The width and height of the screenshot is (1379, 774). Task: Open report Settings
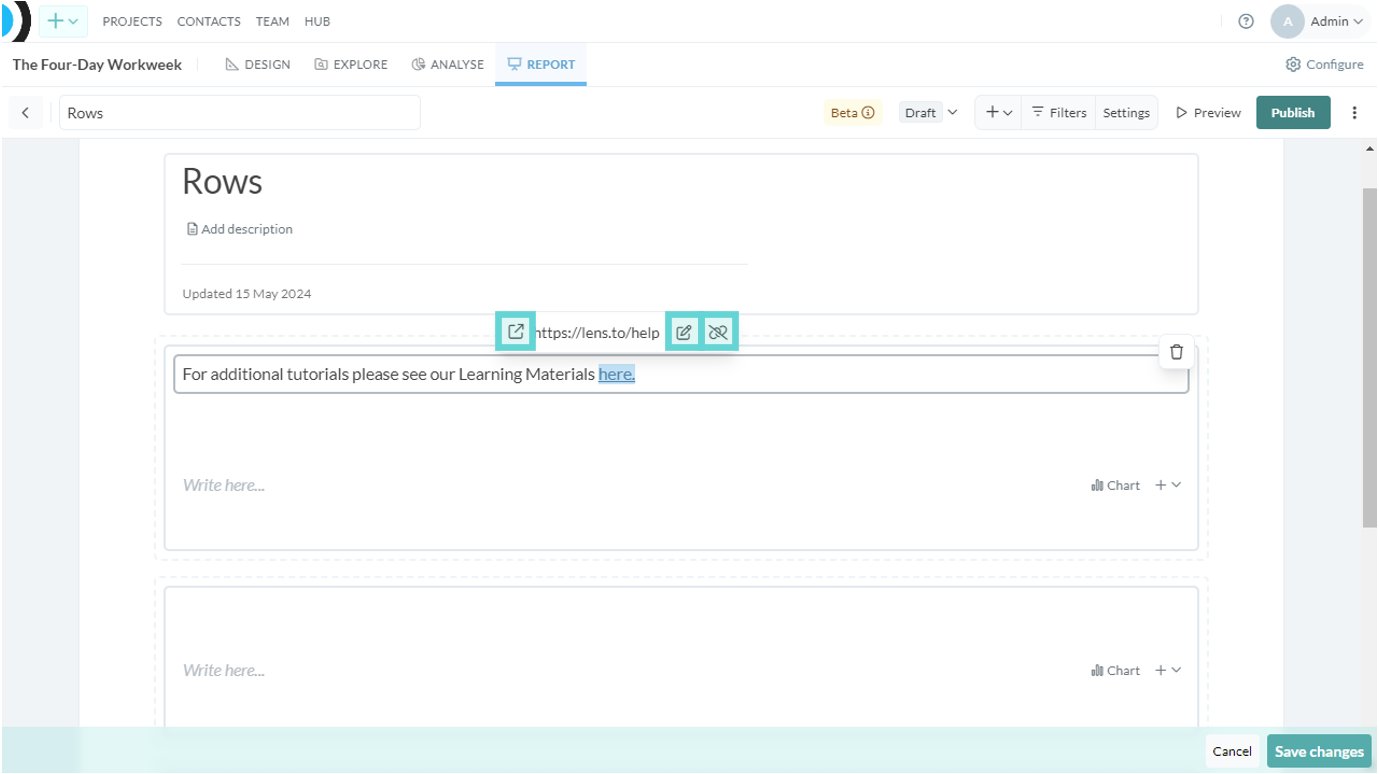point(1126,113)
